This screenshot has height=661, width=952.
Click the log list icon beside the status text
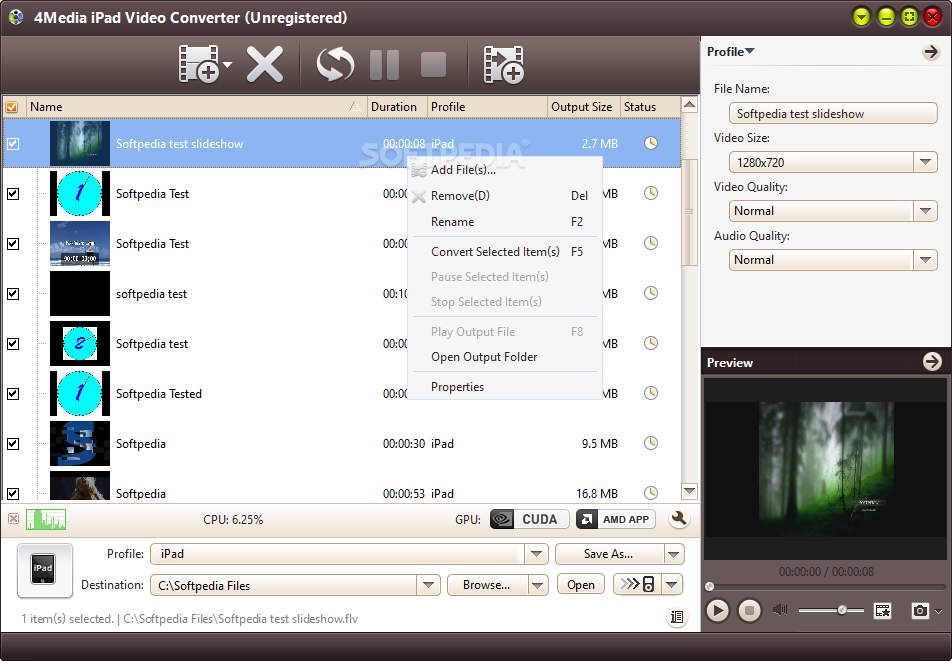(x=676, y=618)
